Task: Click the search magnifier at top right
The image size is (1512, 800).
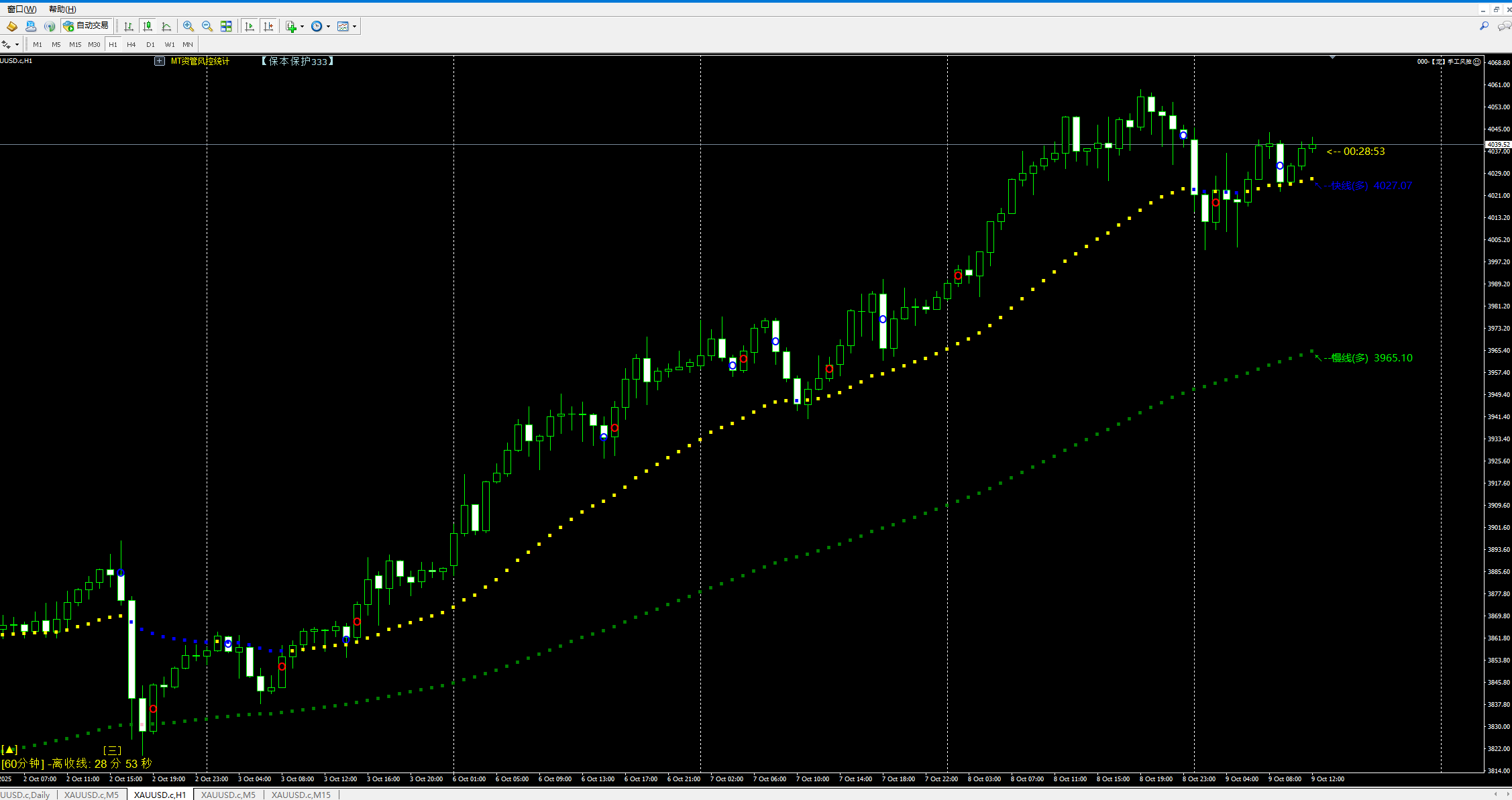Action: (x=1484, y=26)
